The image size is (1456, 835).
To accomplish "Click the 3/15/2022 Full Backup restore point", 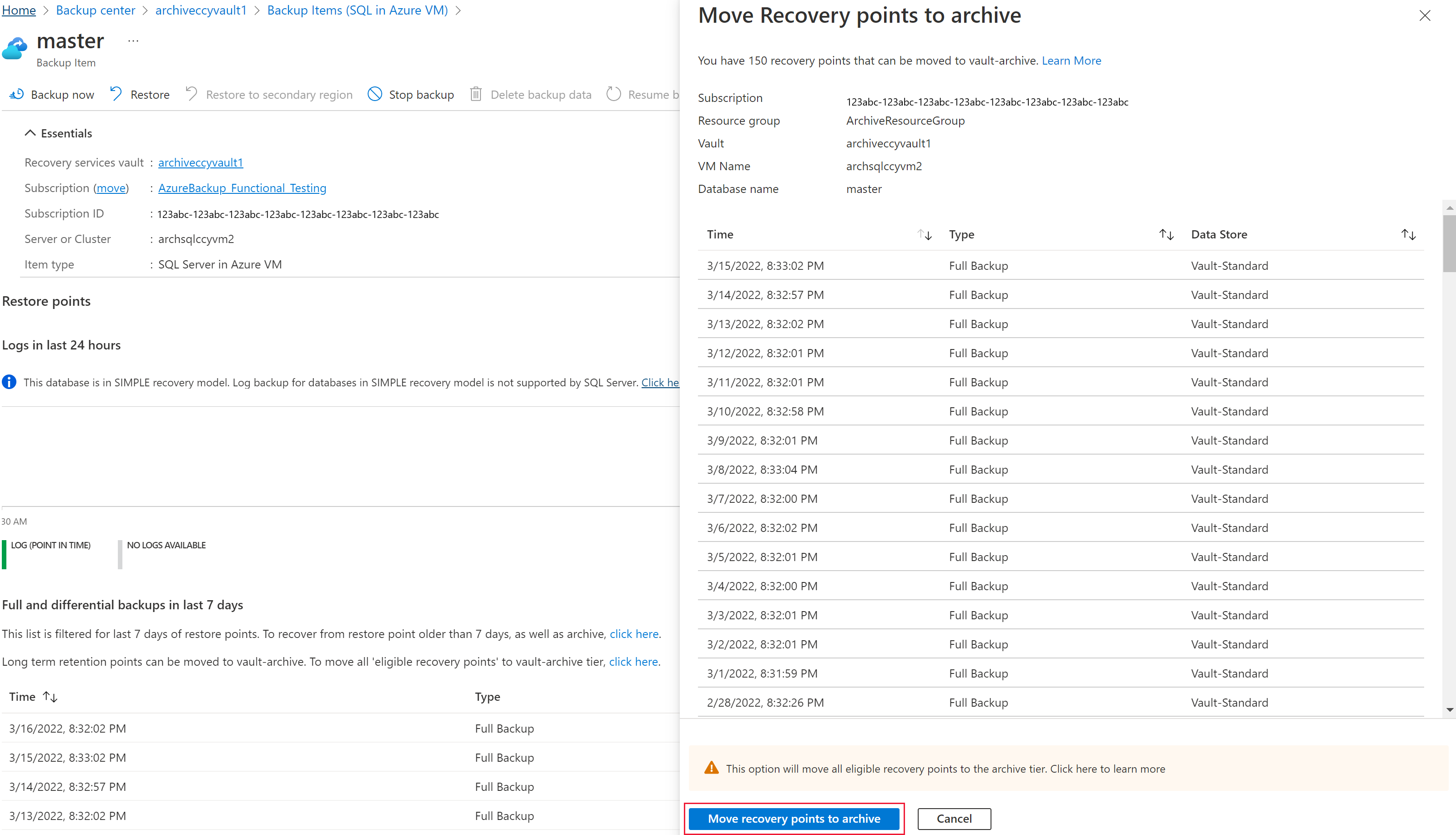I will 68,757.
